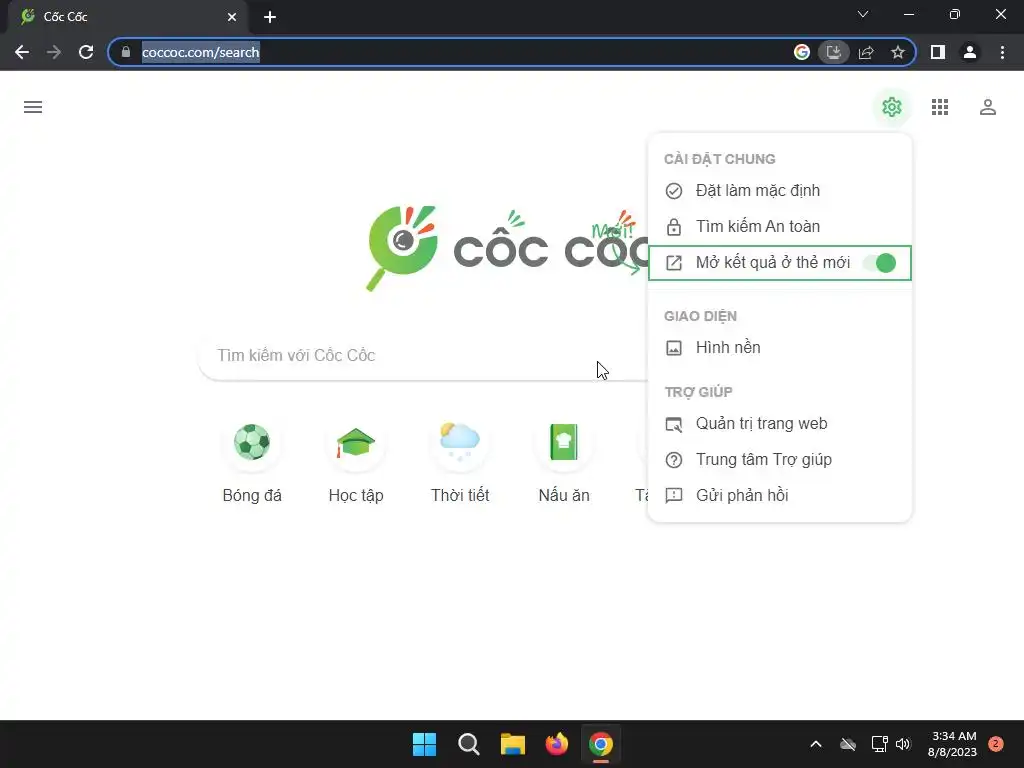The width and height of the screenshot is (1024, 768).
Task: Go back with browser back arrow
Action: [x=22, y=52]
